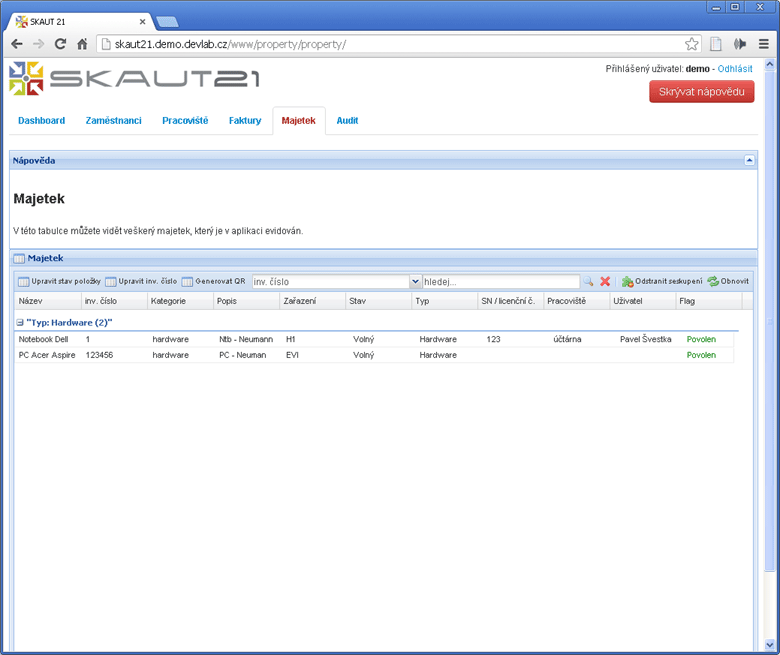Open the inv. číslo search field dropdown
This screenshot has width=780, height=655.
pos(416,282)
